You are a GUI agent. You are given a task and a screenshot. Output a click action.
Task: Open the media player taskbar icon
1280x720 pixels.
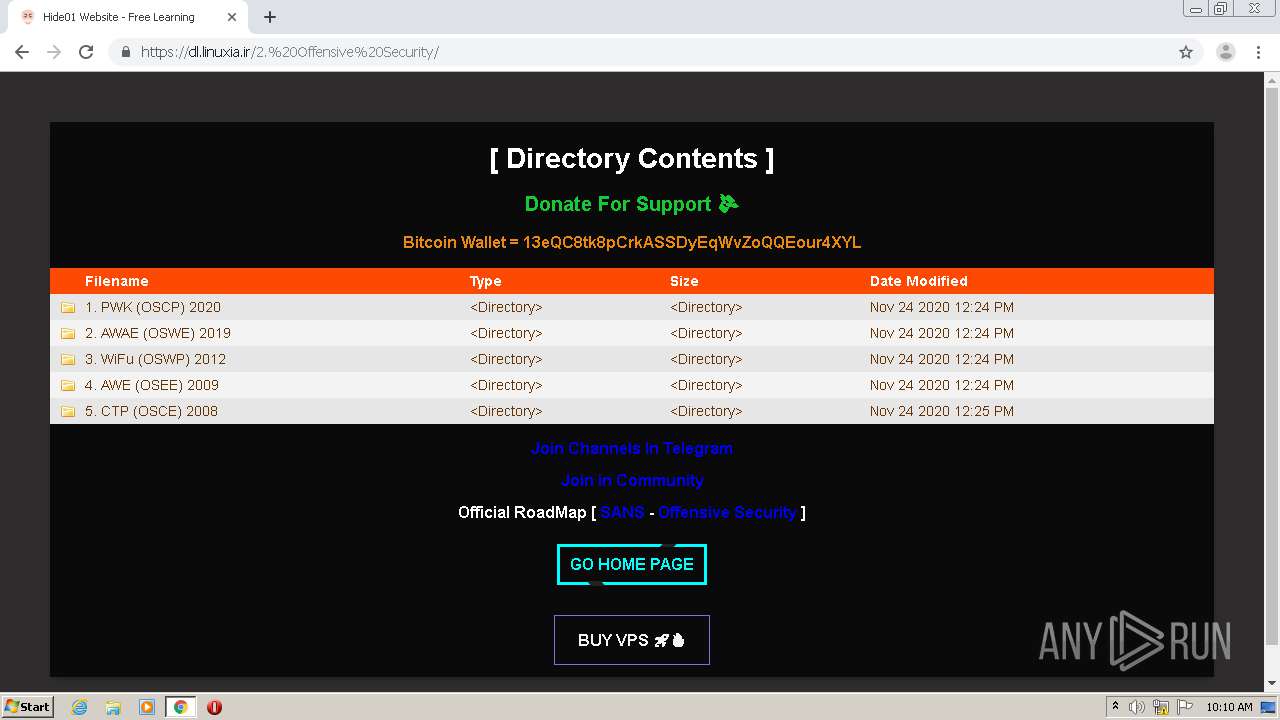tap(147, 707)
